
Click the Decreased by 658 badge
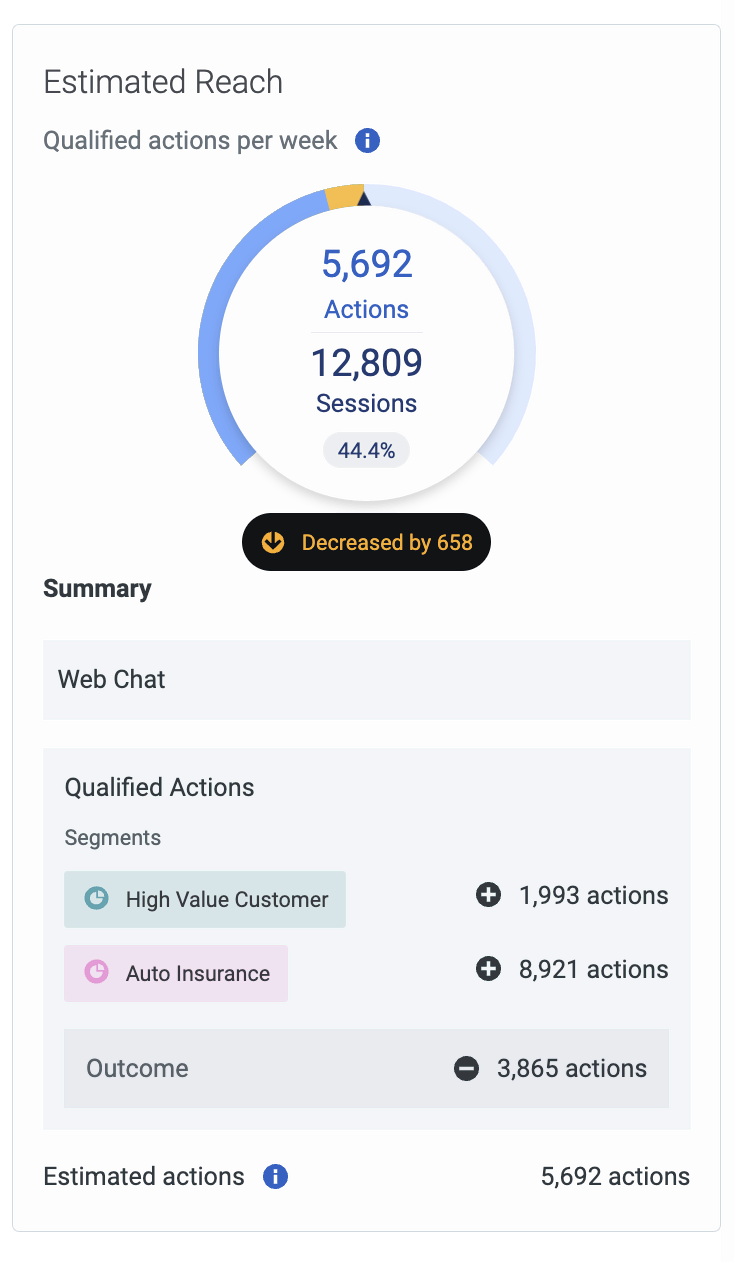(x=366, y=542)
